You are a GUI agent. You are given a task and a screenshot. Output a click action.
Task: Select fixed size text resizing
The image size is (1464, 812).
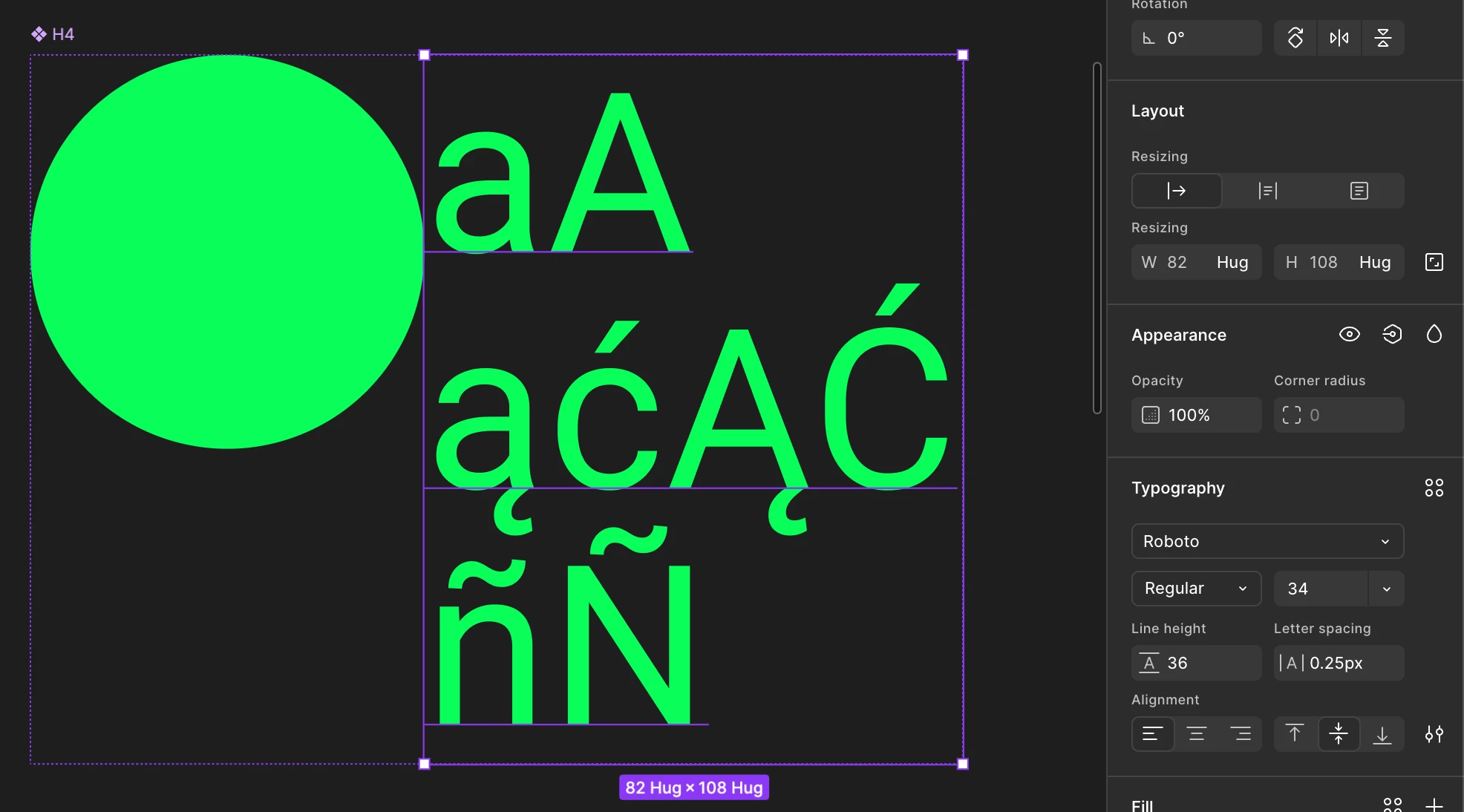[x=1359, y=191]
